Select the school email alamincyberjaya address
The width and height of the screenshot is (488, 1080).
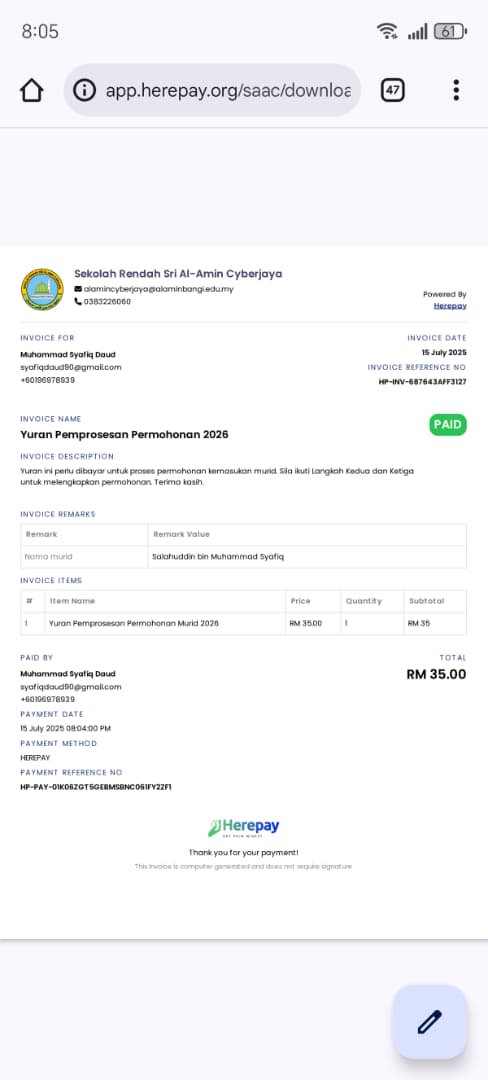[158, 289]
